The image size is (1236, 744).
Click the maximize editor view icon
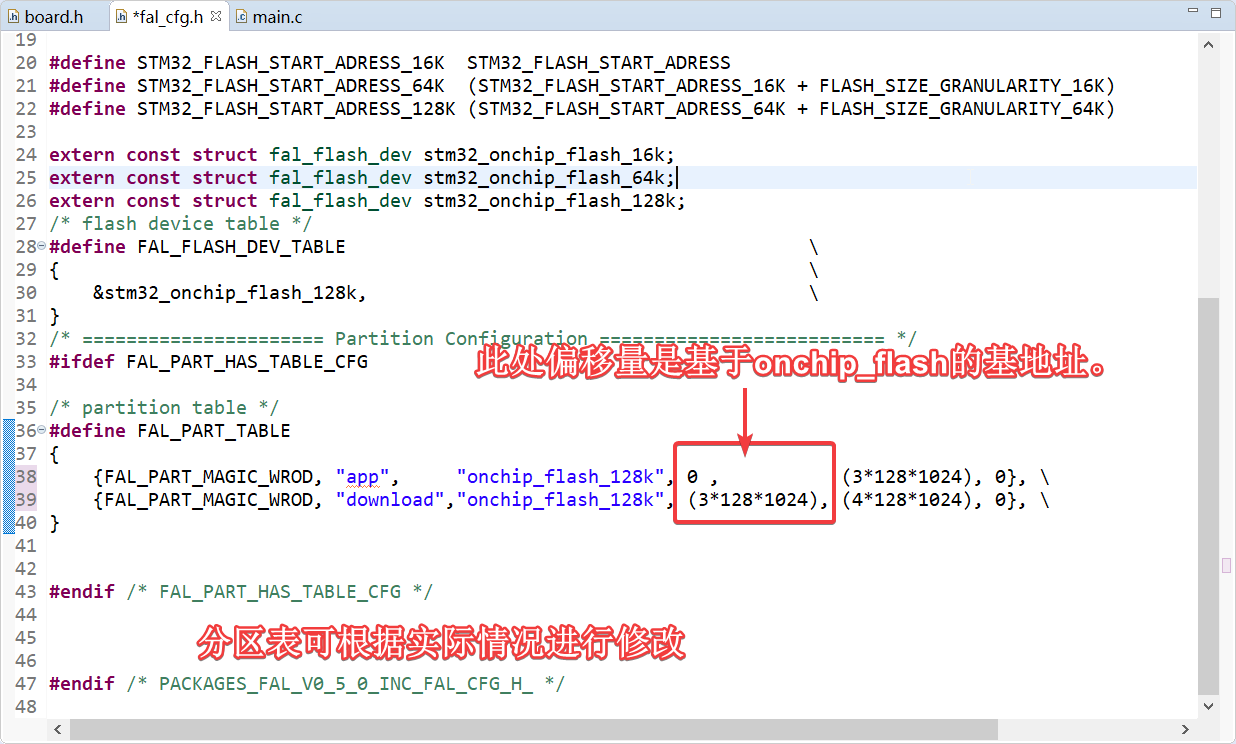coord(1216,12)
